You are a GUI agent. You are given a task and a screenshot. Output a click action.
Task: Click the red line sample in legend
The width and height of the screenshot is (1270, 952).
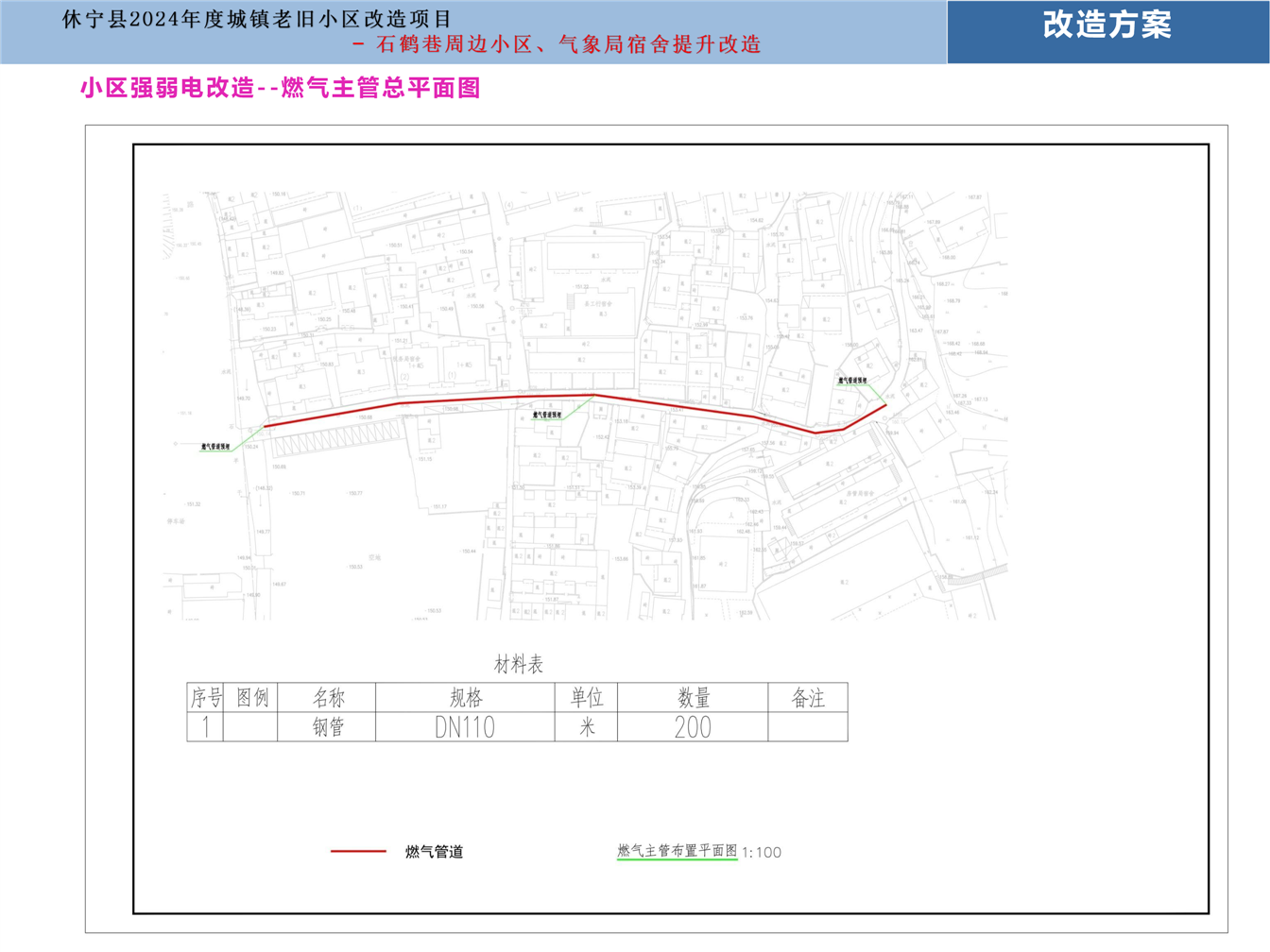(358, 852)
